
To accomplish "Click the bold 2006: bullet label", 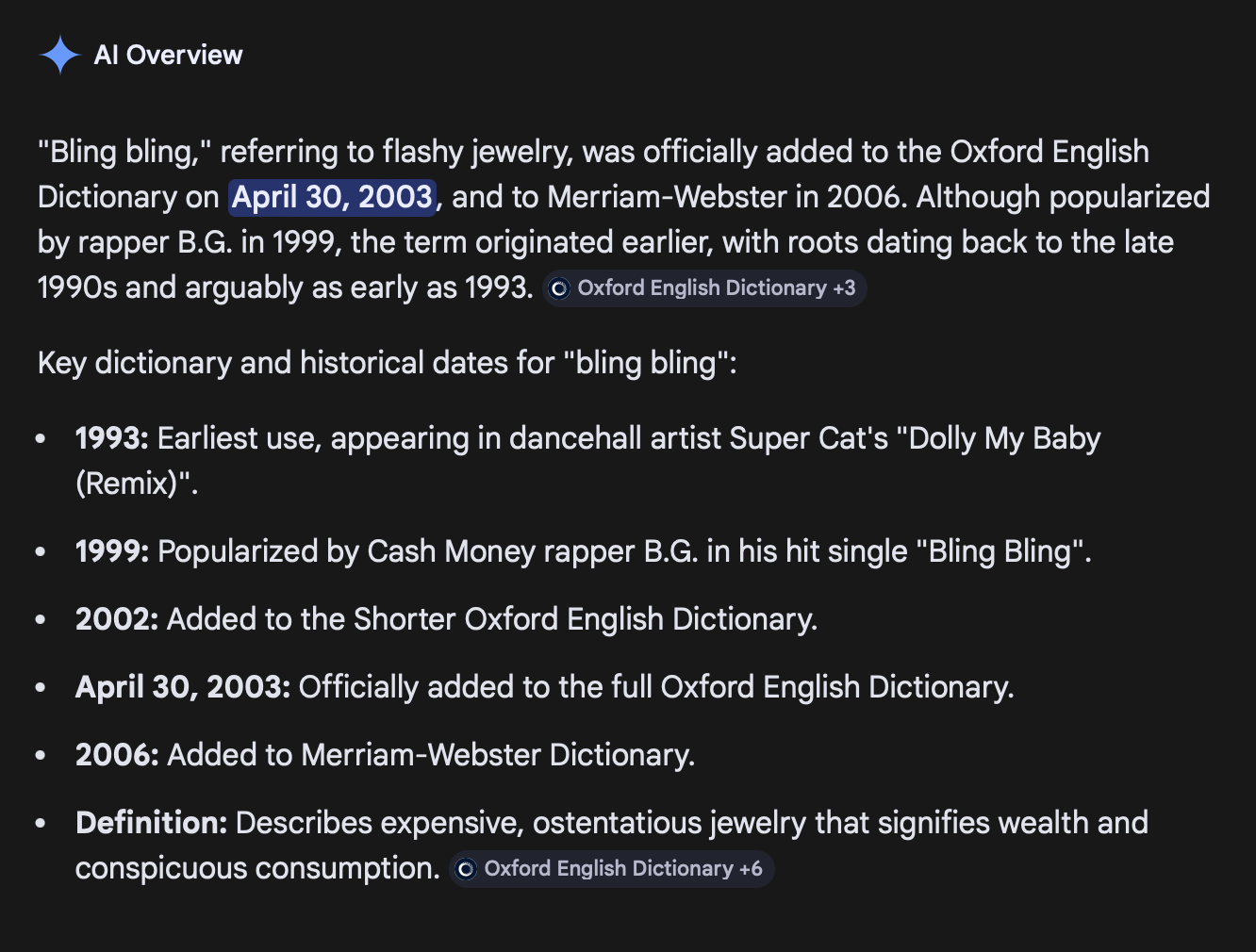I will [x=117, y=755].
